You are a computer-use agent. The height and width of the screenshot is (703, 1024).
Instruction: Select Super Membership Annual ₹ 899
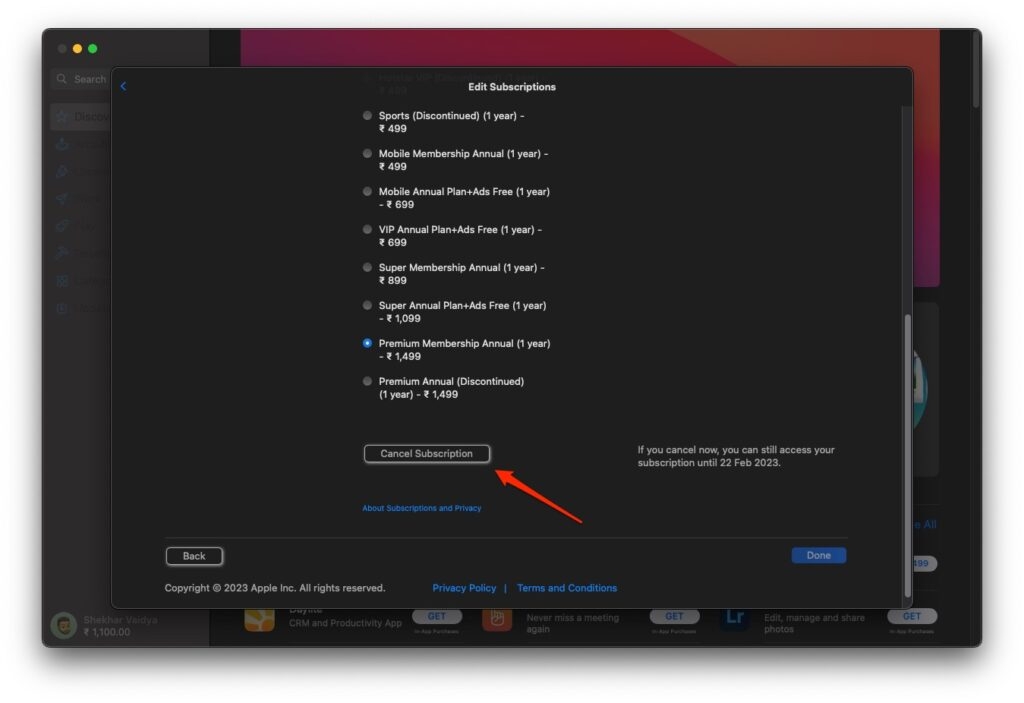(368, 267)
